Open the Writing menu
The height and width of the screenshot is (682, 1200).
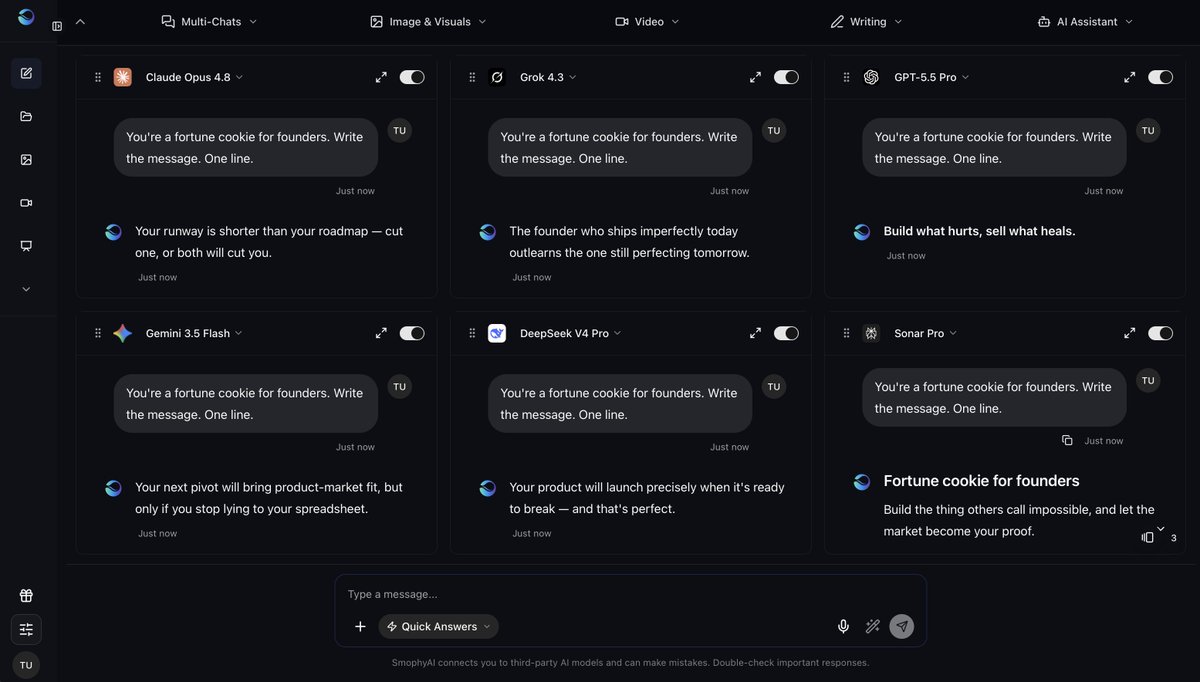pyautogui.click(x=866, y=21)
